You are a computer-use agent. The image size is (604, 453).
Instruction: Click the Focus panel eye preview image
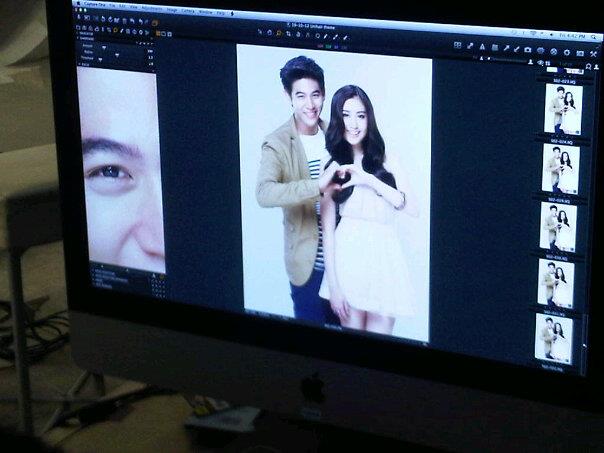[x=122, y=169]
